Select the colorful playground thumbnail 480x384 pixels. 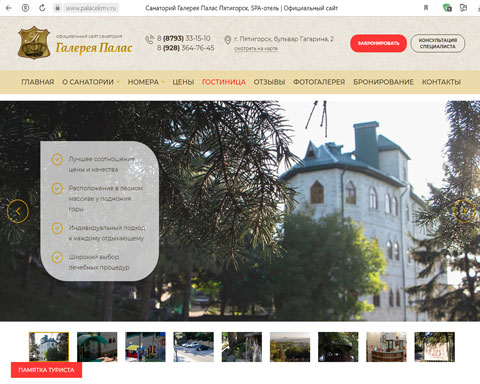[145, 347]
